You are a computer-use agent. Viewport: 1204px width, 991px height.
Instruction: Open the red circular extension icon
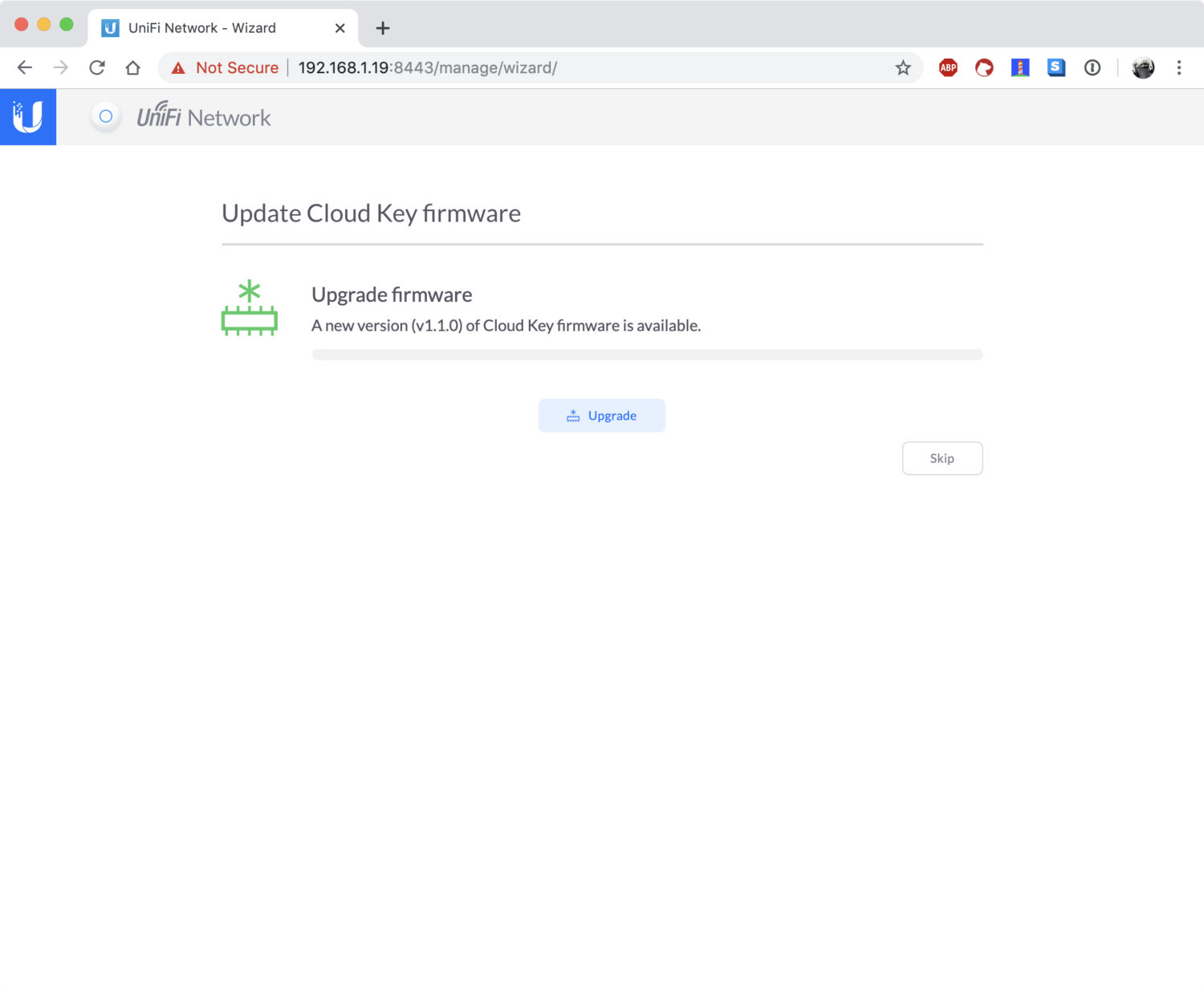(x=984, y=67)
